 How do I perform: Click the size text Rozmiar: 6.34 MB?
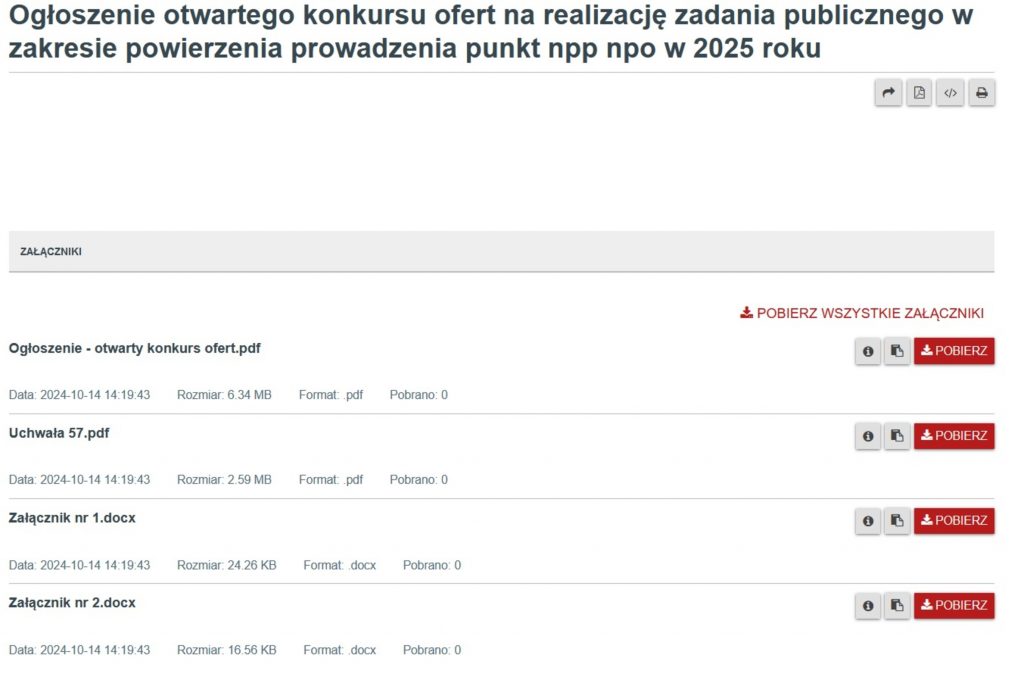coord(224,395)
